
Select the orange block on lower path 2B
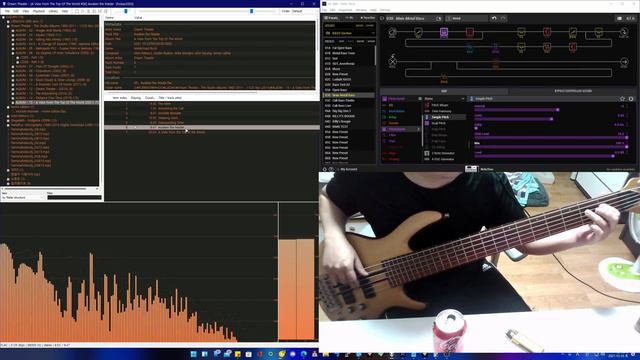coord(444,78)
